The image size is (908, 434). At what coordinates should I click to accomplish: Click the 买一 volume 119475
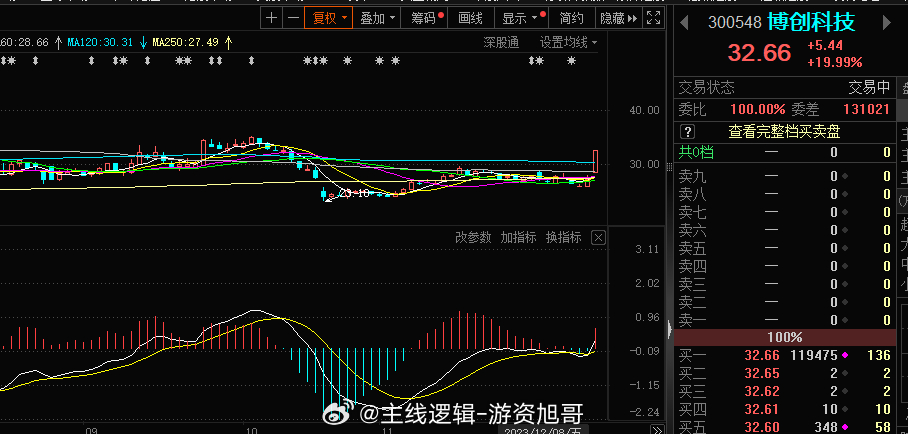[x=814, y=355]
